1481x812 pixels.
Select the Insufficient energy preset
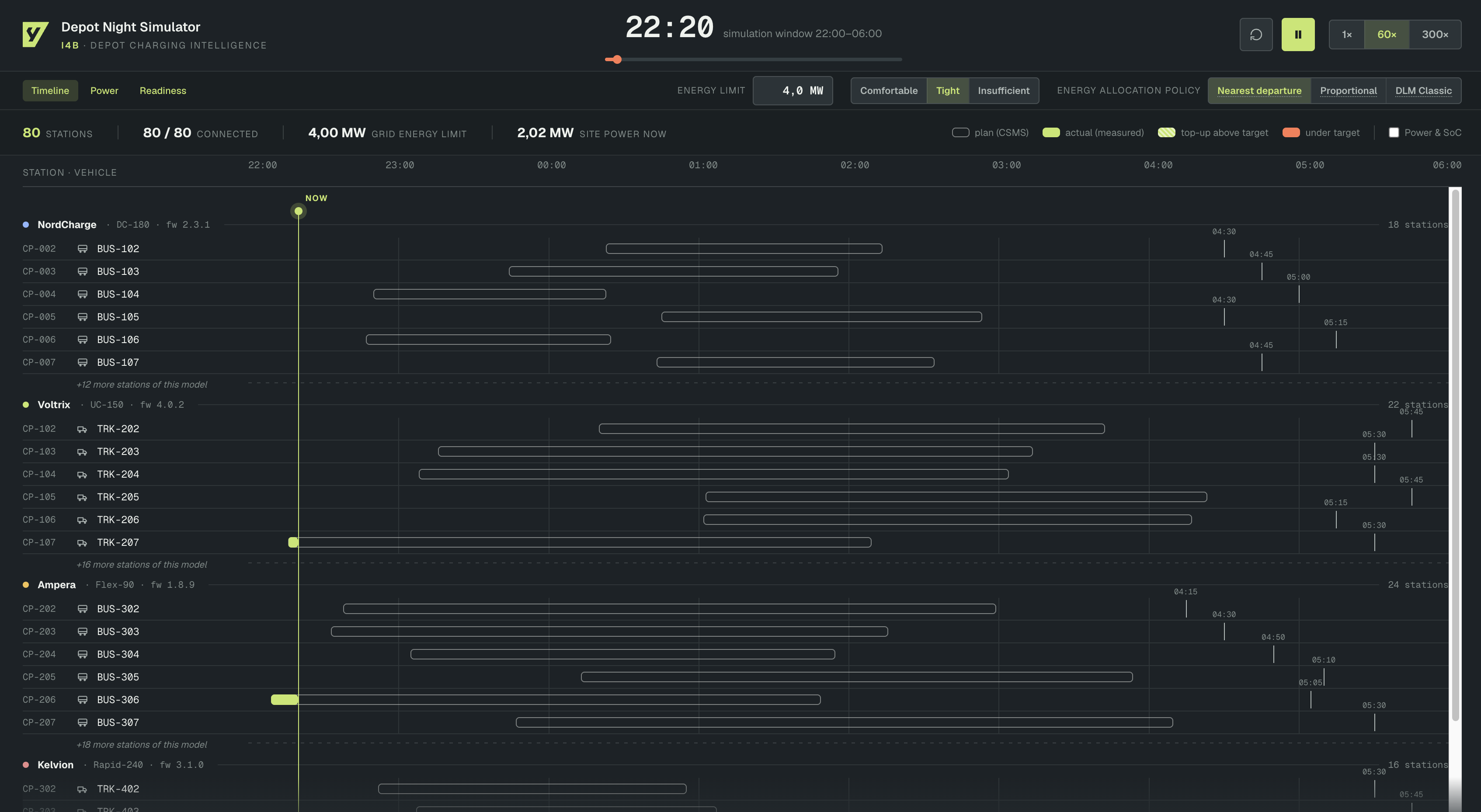pos(1003,91)
